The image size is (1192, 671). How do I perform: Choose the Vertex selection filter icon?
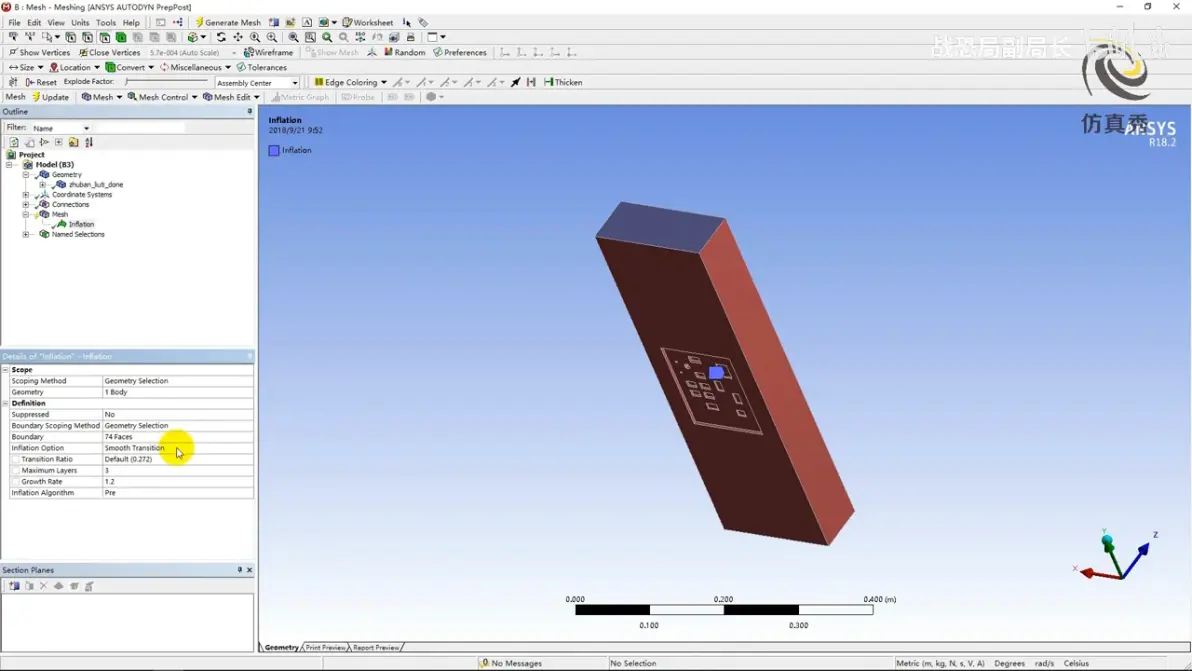point(71,36)
